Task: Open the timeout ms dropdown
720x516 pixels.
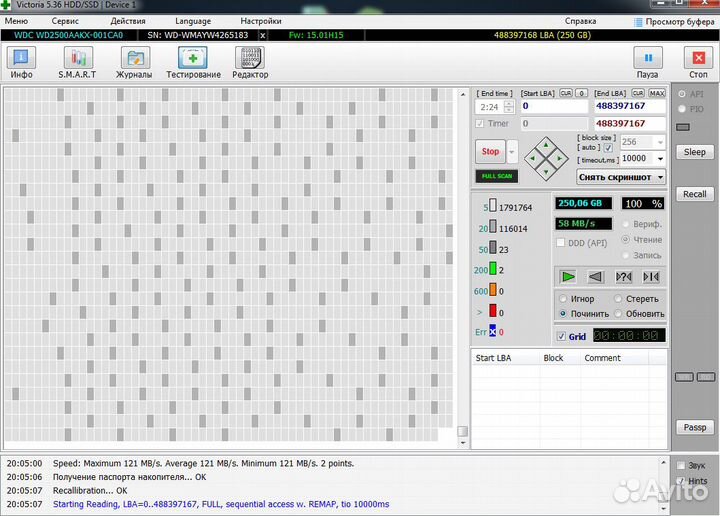Action: point(660,159)
